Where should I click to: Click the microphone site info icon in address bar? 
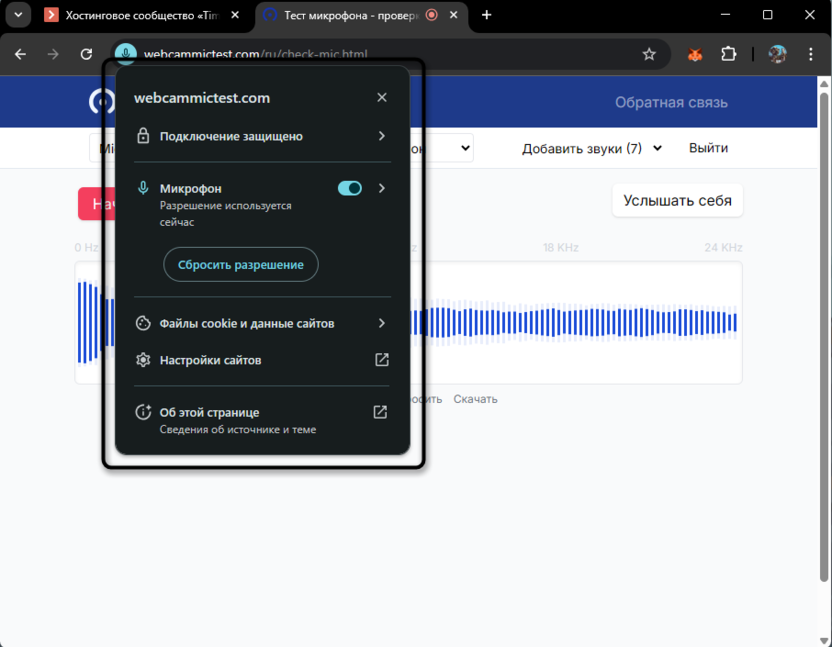point(126,53)
